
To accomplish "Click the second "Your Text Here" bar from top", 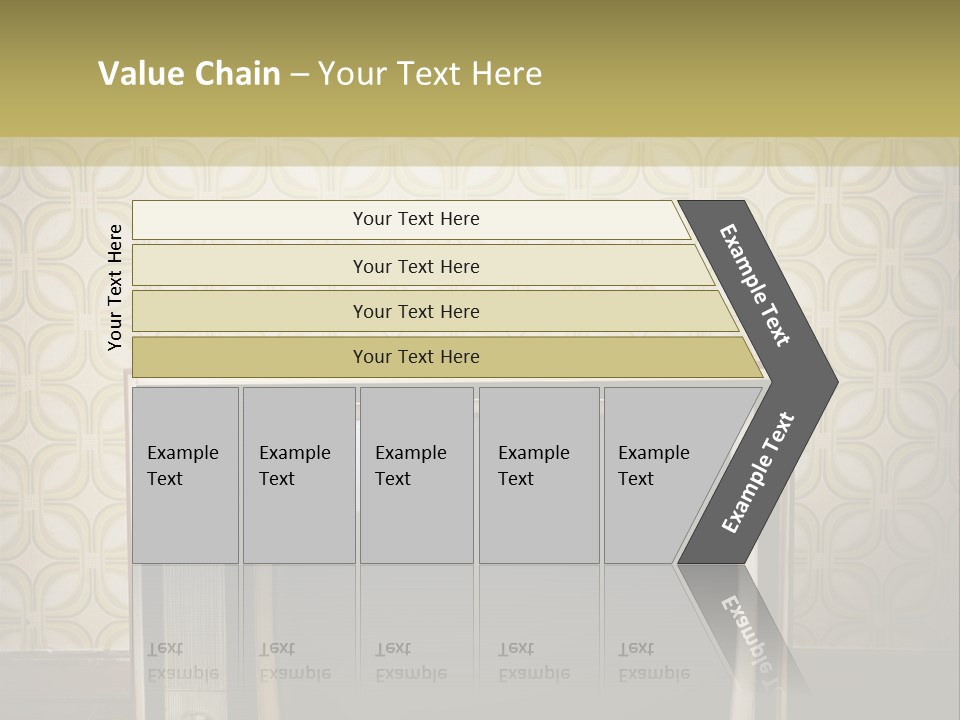I will click(x=415, y=266).
